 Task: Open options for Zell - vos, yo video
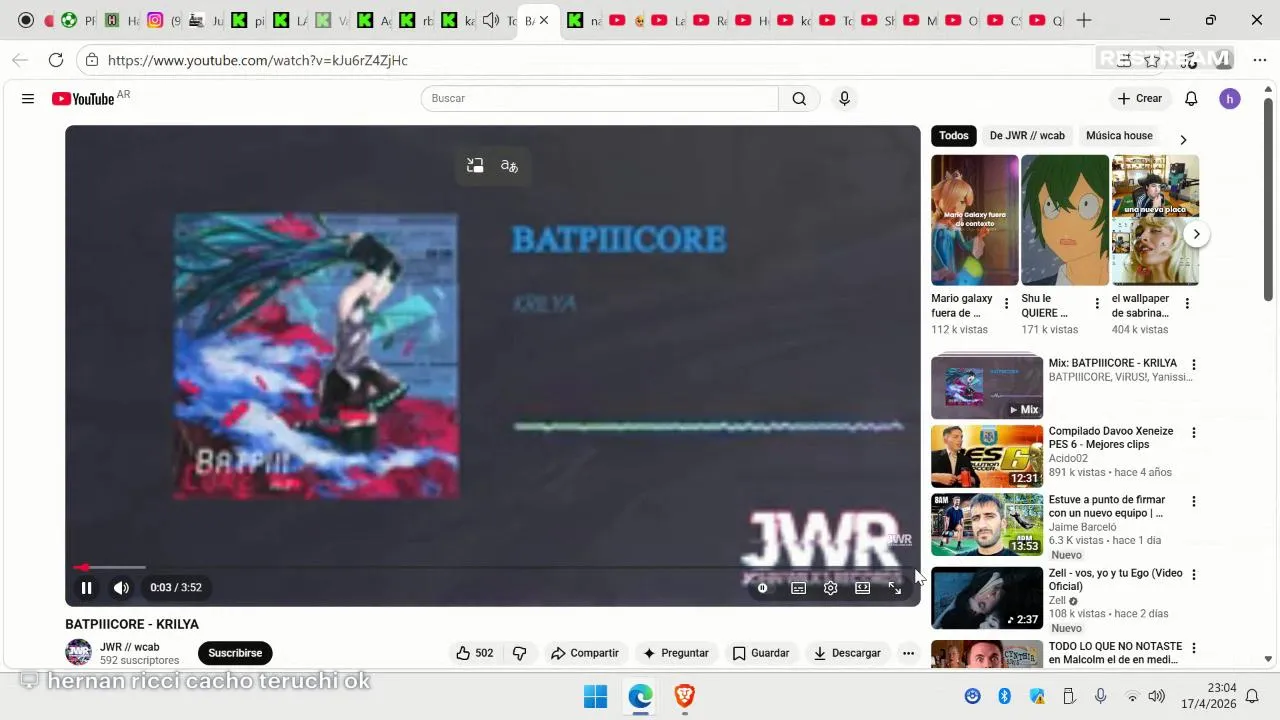click(1193, 575)
